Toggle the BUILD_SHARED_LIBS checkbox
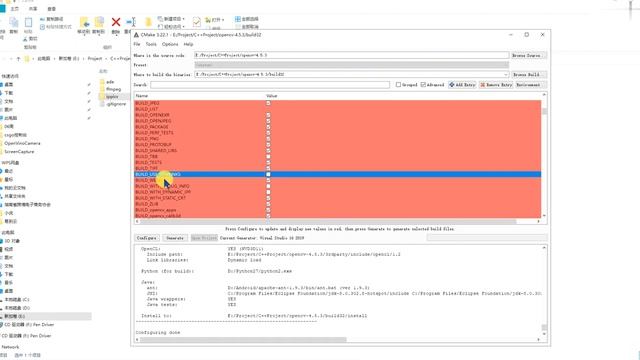The height and width of the screenshot is (360, 640). (268, 151)
